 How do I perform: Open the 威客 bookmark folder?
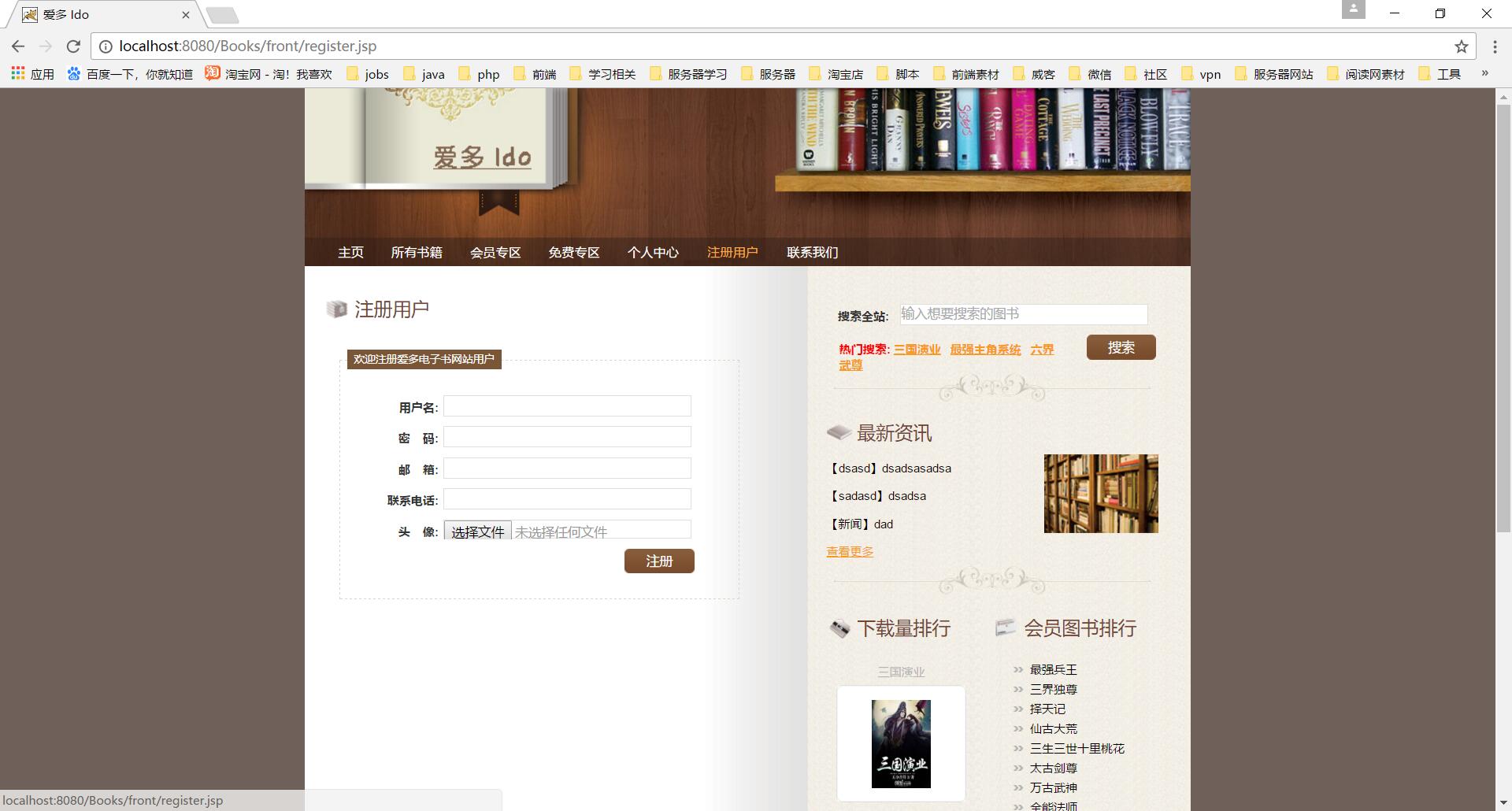point(1034,74)
